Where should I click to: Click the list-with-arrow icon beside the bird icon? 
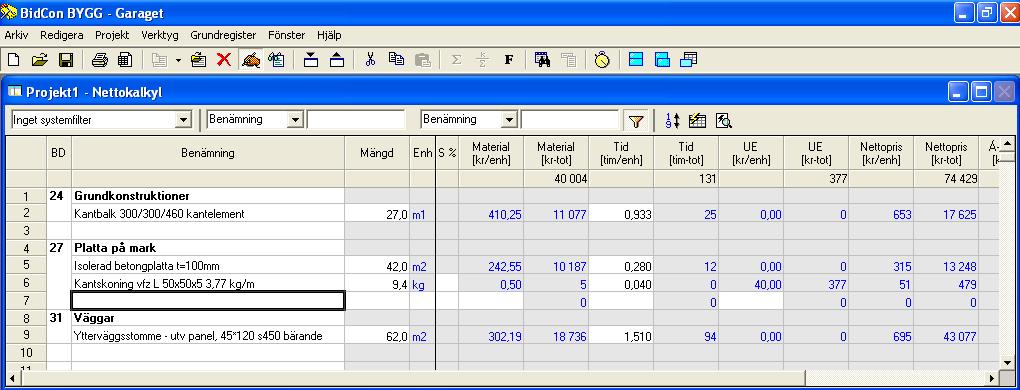(x=276, y=60)
